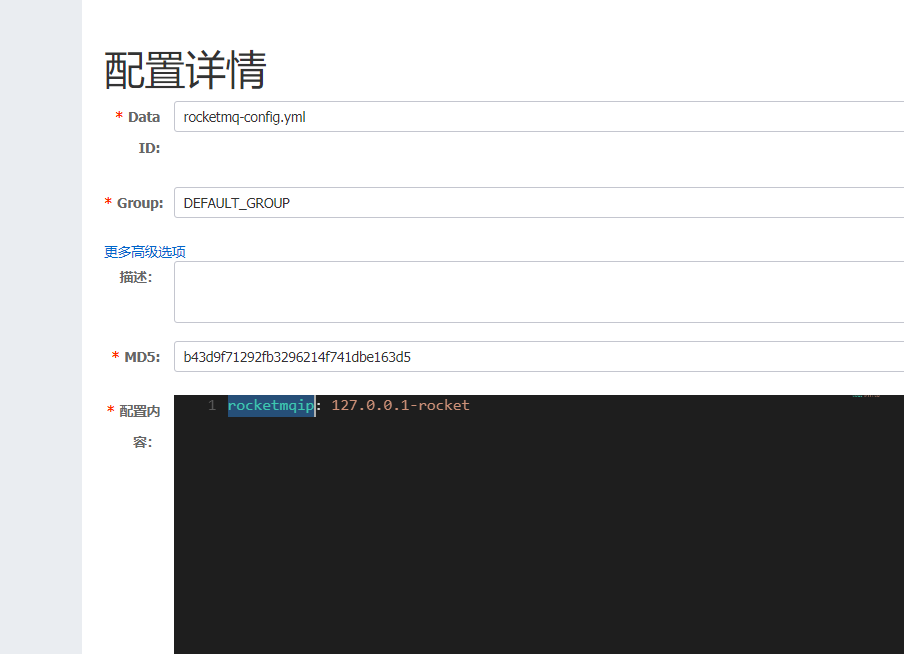Open the 更多高级选项 link
The width and height of the screenshot is (904, 654).
click(145, 252)
